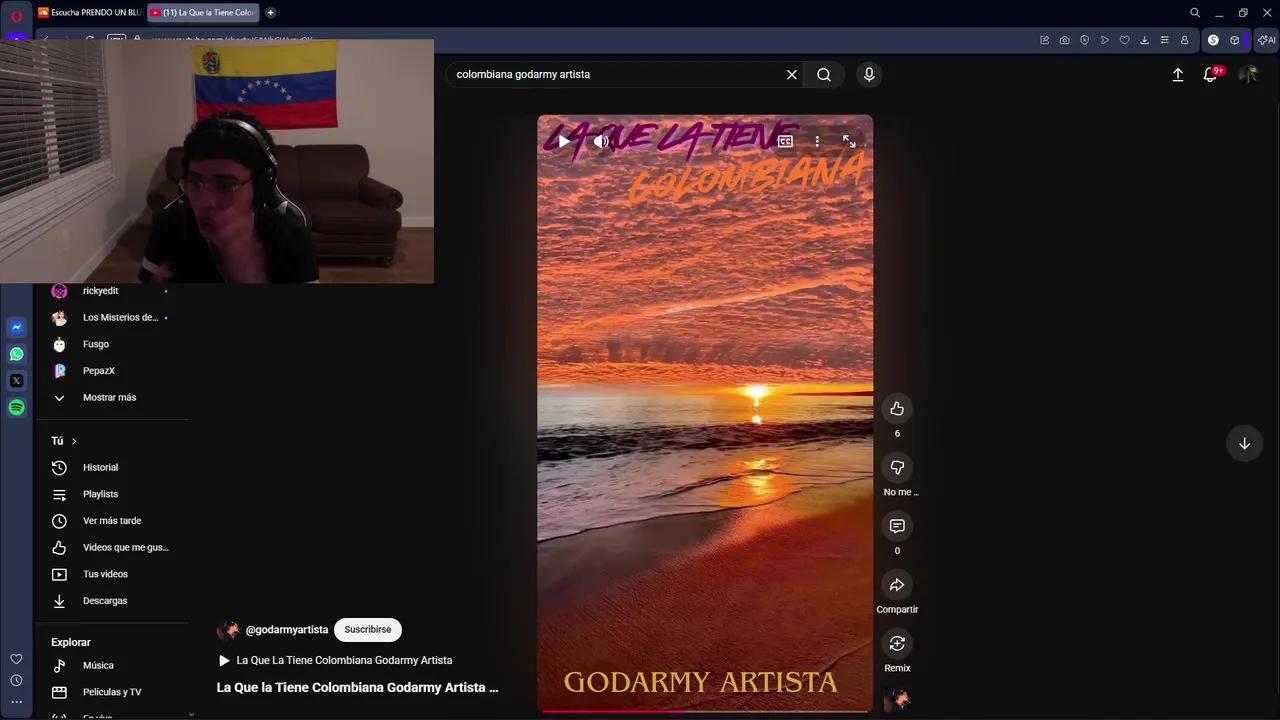Screen dimensions: 1280x720
Task: Expand the short title La Que la Tiene Colombiana
Action: [x=357, y=687]
